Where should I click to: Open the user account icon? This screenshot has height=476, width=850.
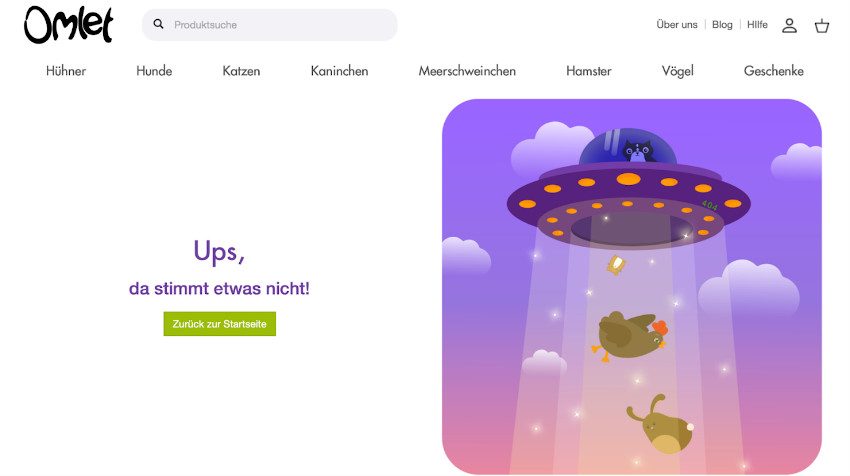789,25
